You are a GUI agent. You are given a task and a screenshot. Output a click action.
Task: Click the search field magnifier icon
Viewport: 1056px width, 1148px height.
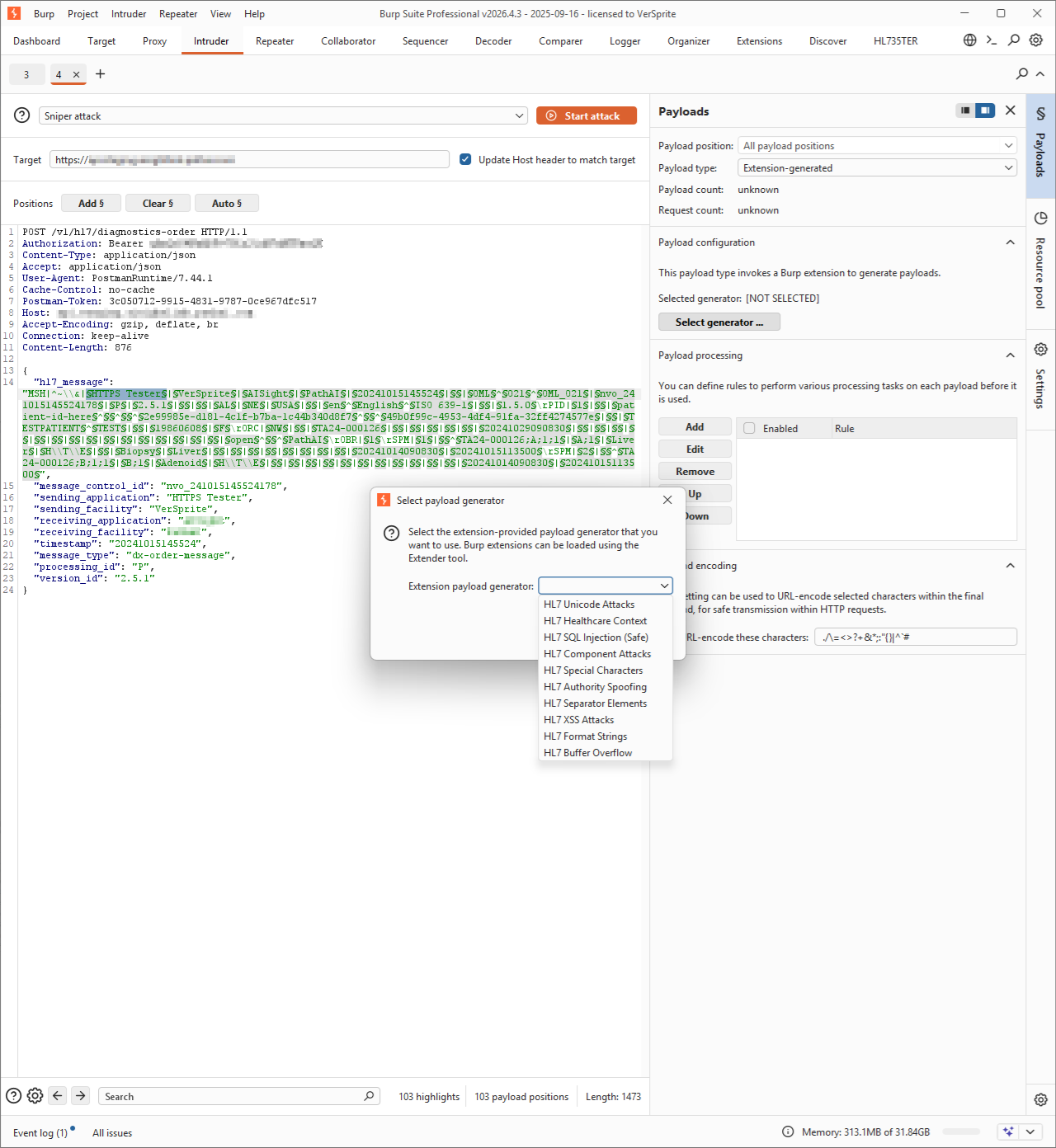coord(369,1096)
